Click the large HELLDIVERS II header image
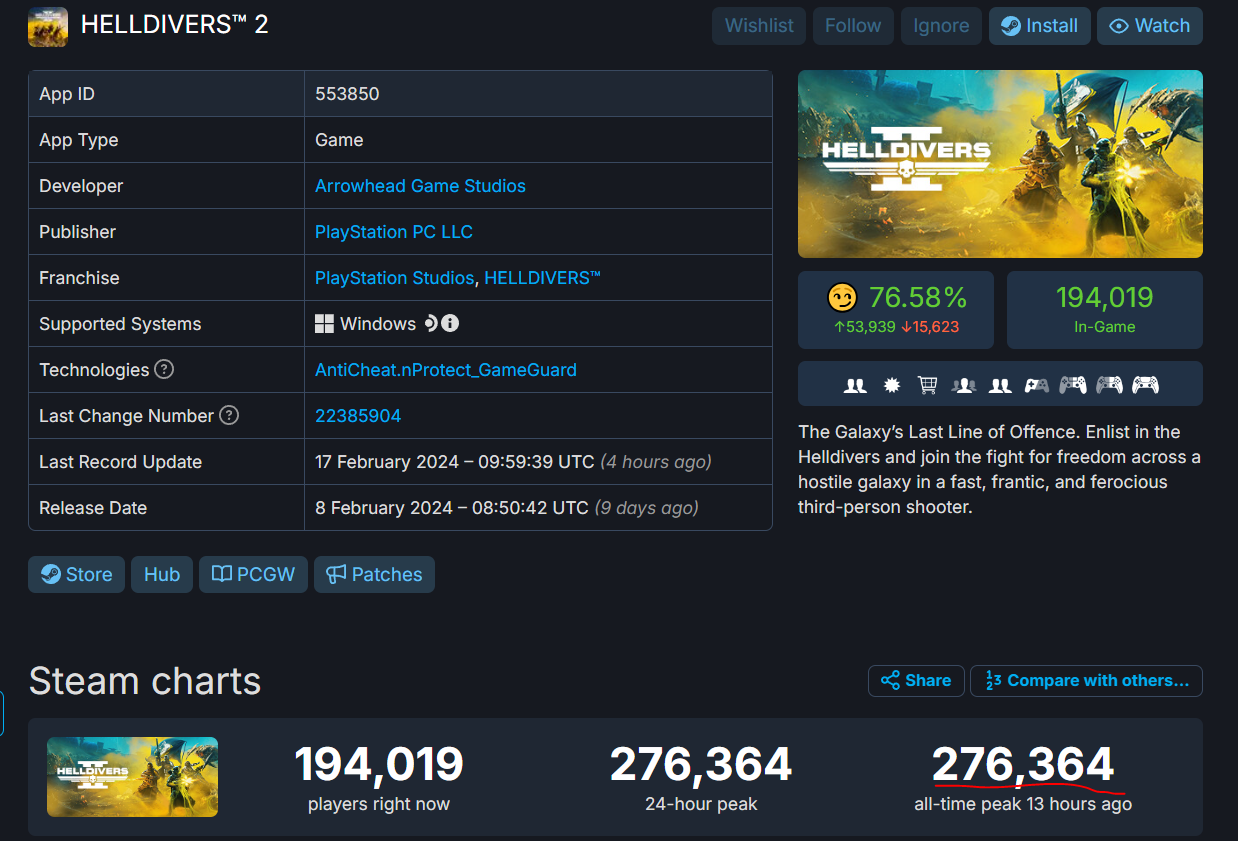The height and width of the screenshot is (841, 1238). coord(1000,164)
